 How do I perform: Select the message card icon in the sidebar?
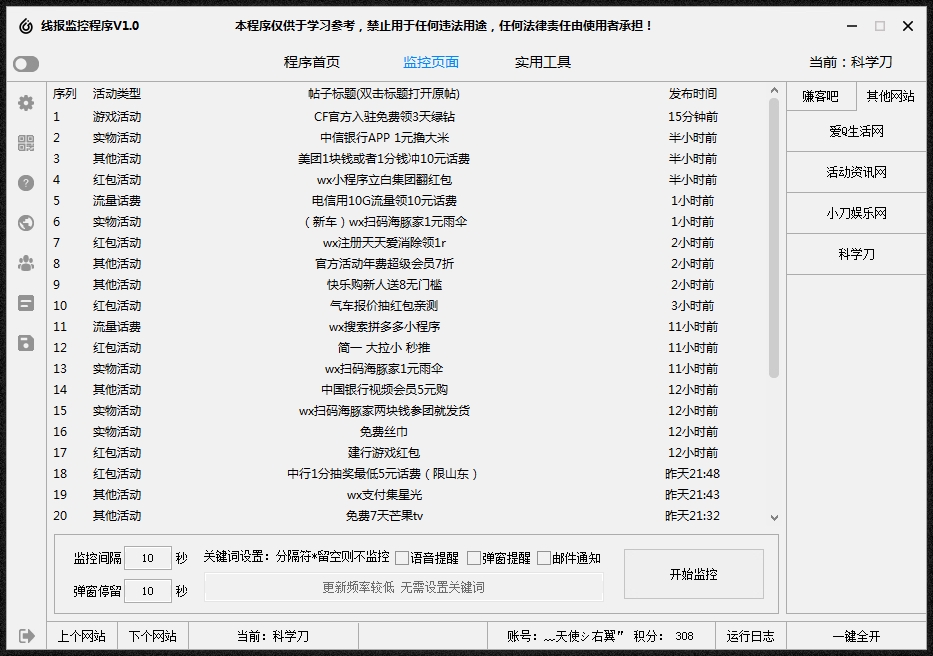25,303
